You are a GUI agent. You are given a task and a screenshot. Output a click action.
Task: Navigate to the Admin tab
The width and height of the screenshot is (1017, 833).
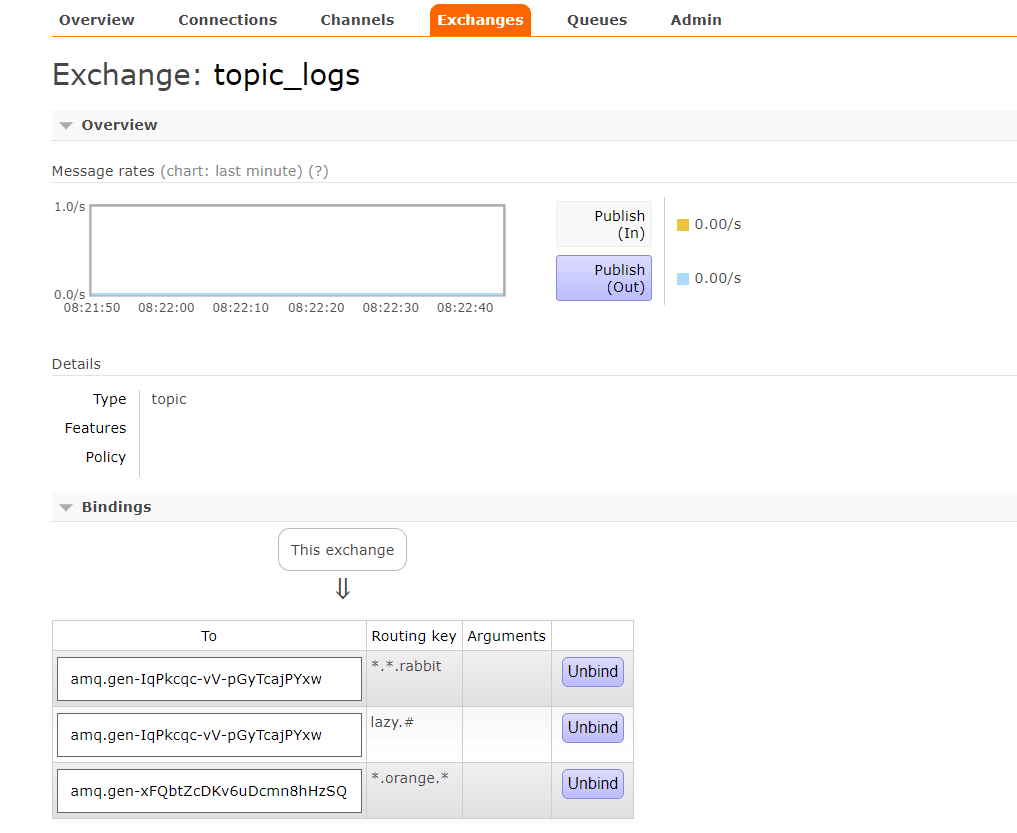click(x=696, y=20)
